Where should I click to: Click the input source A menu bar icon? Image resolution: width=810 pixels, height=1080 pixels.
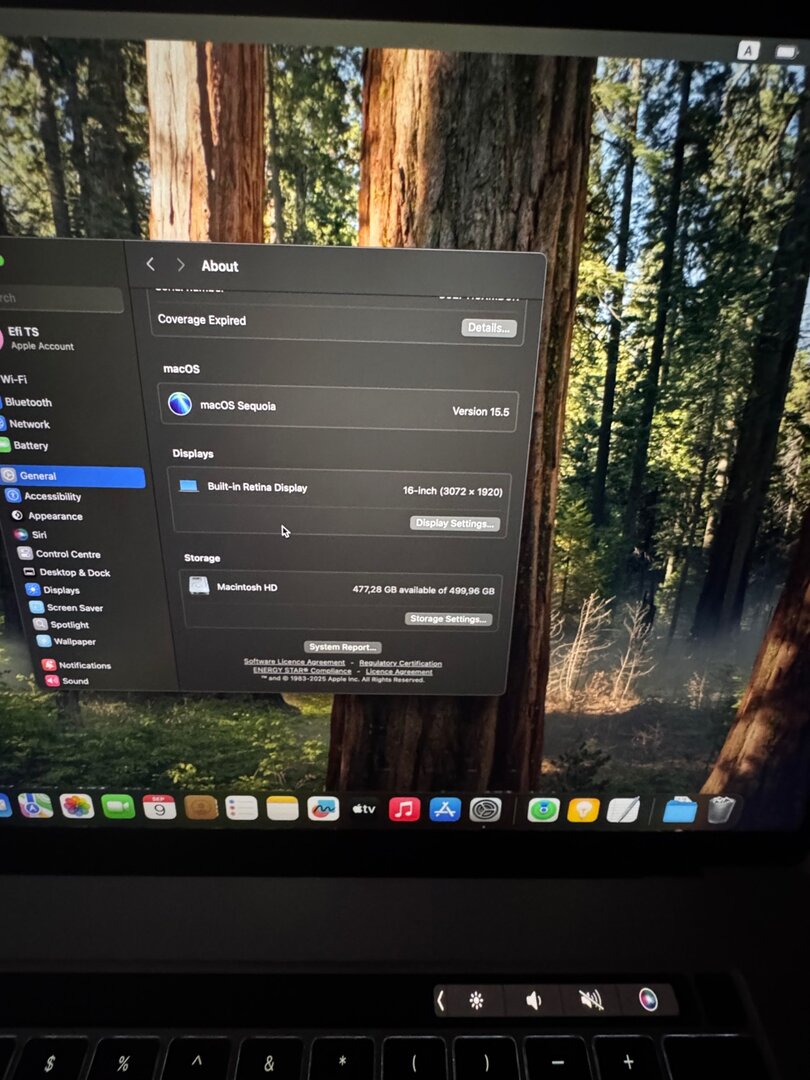pyautogui.click(x=748, y=50)
